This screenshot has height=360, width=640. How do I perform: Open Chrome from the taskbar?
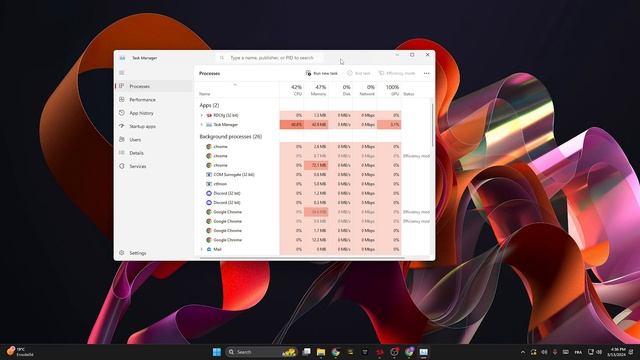[336, 352]
